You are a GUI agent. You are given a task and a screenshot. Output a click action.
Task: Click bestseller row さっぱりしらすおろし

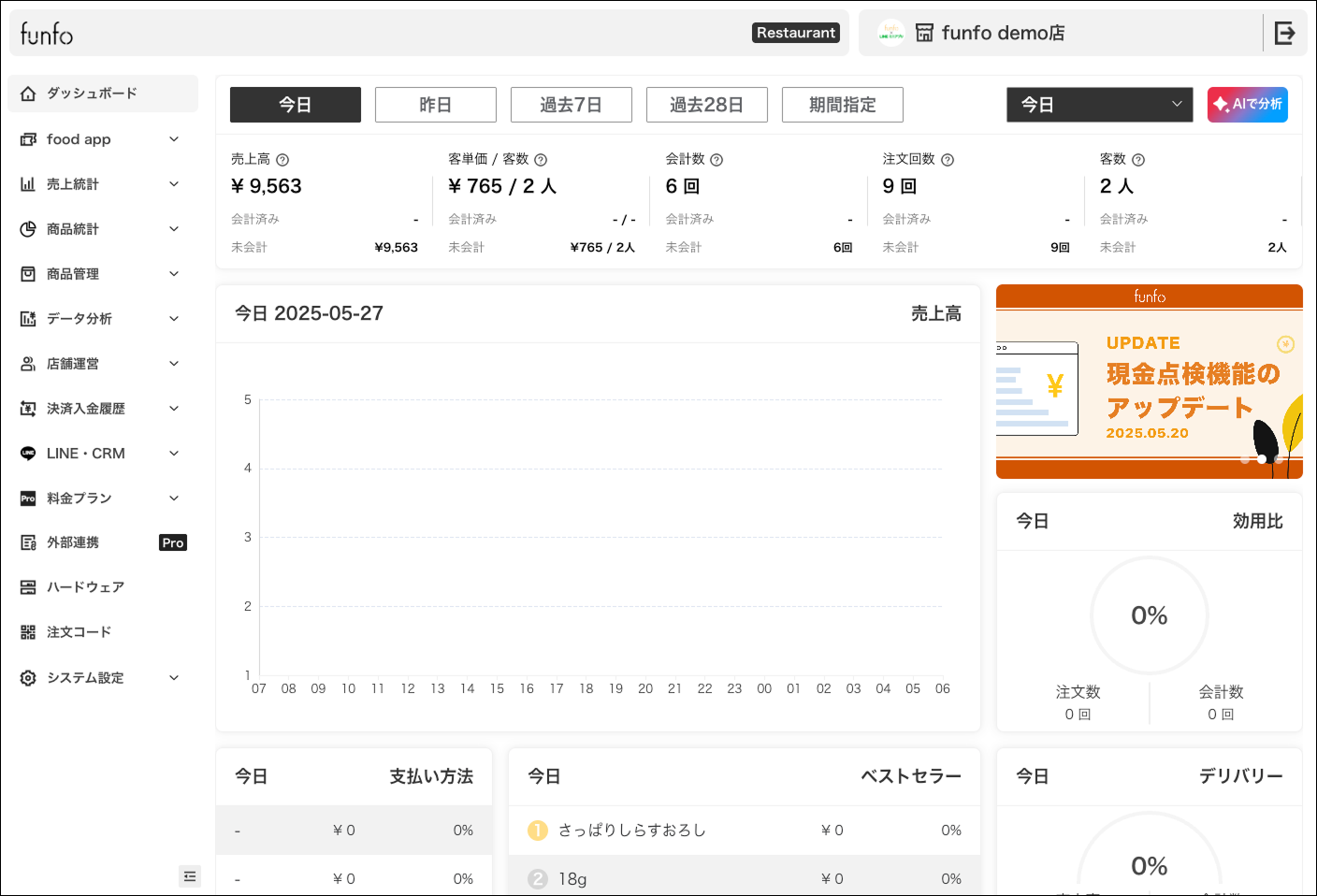745,831
